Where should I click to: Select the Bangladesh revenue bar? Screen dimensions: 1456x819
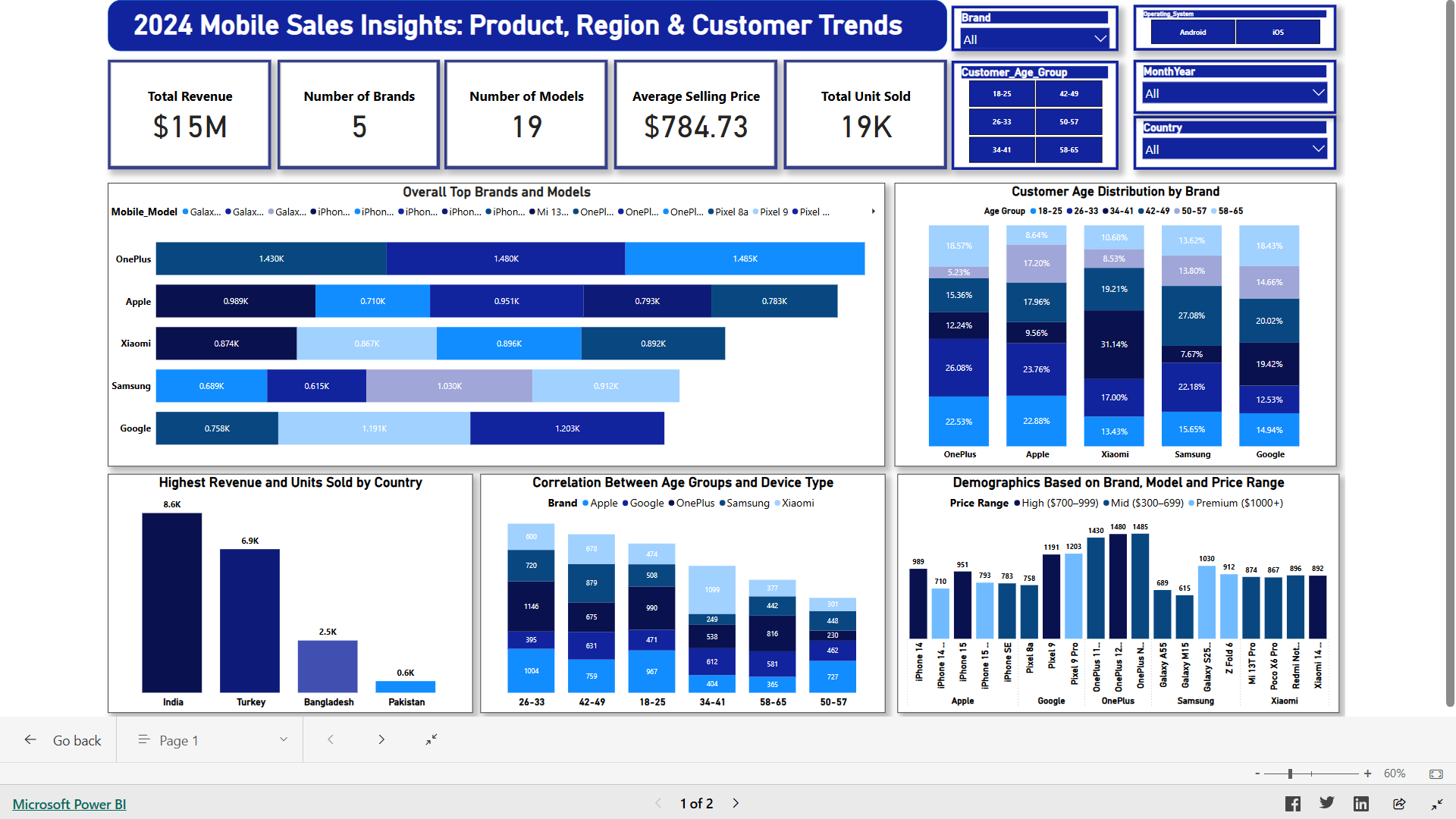(x=328, y=667)
